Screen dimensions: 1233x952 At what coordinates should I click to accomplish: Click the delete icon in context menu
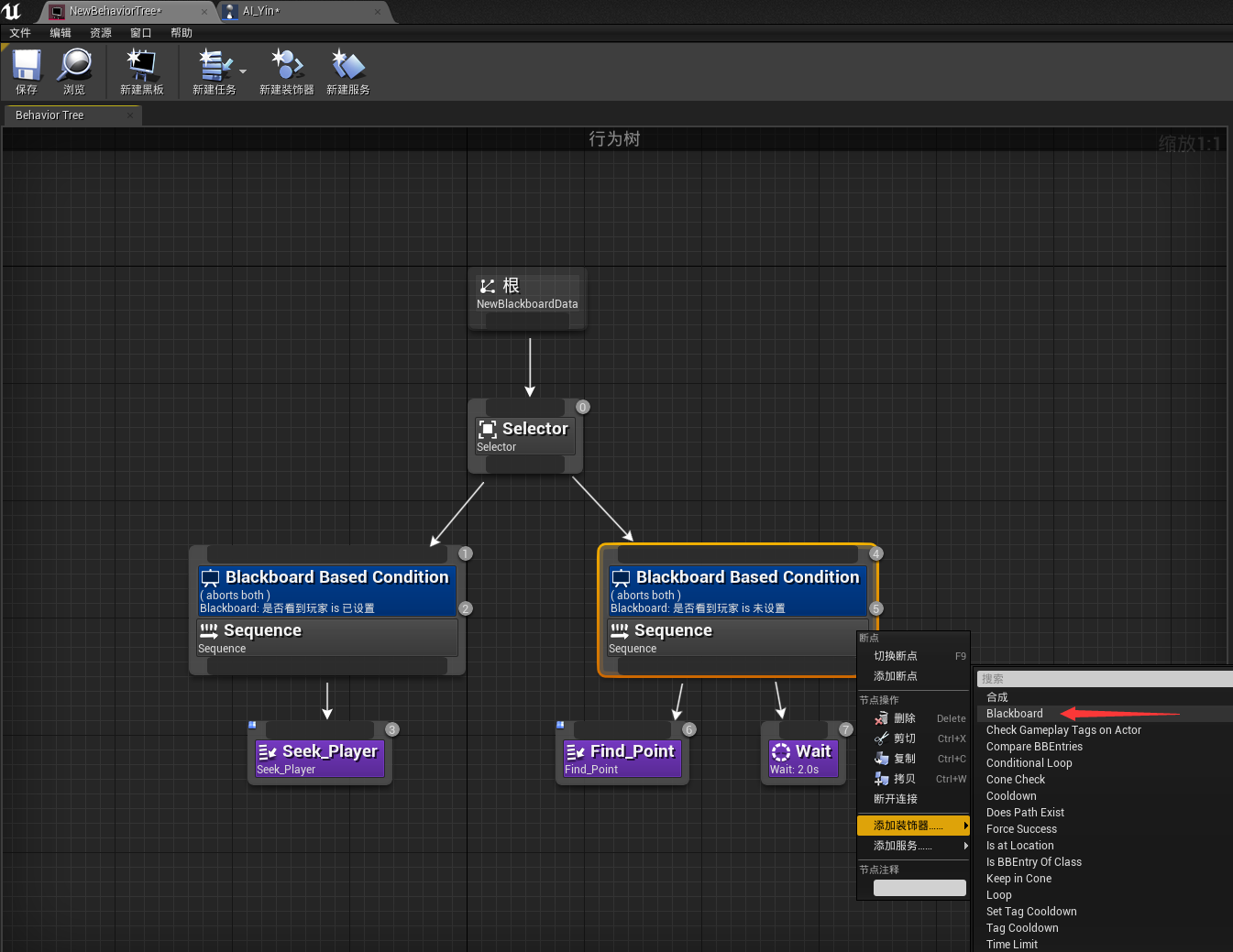click(882, 718)
